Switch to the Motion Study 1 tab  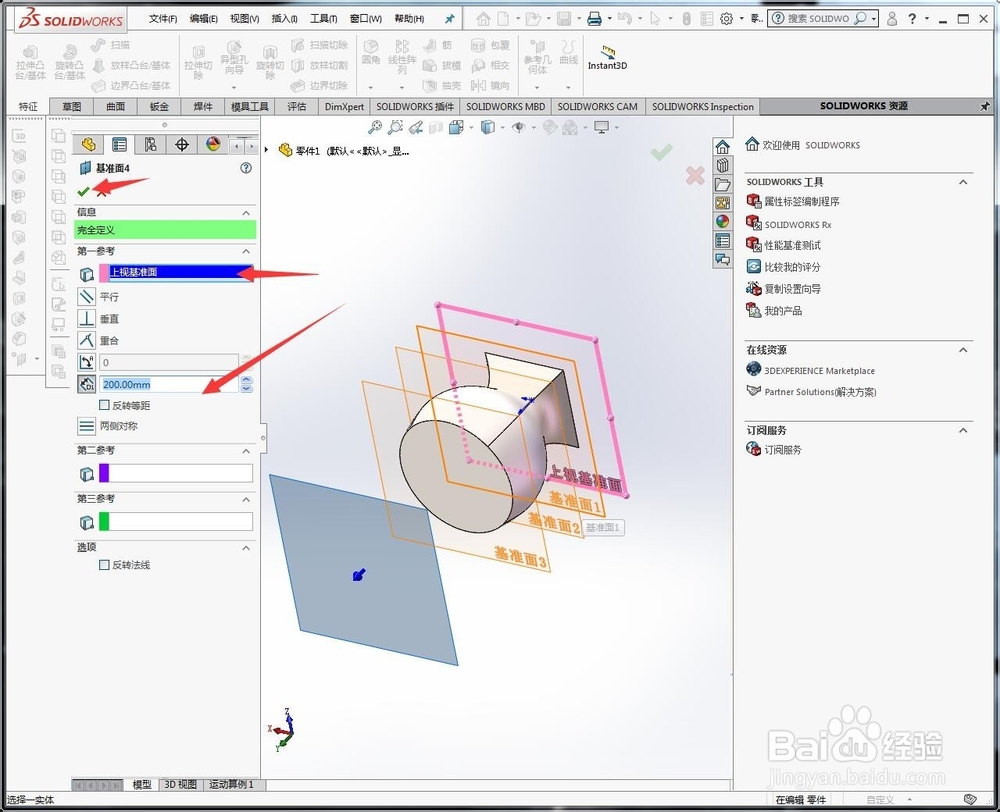tap(232, 784)
